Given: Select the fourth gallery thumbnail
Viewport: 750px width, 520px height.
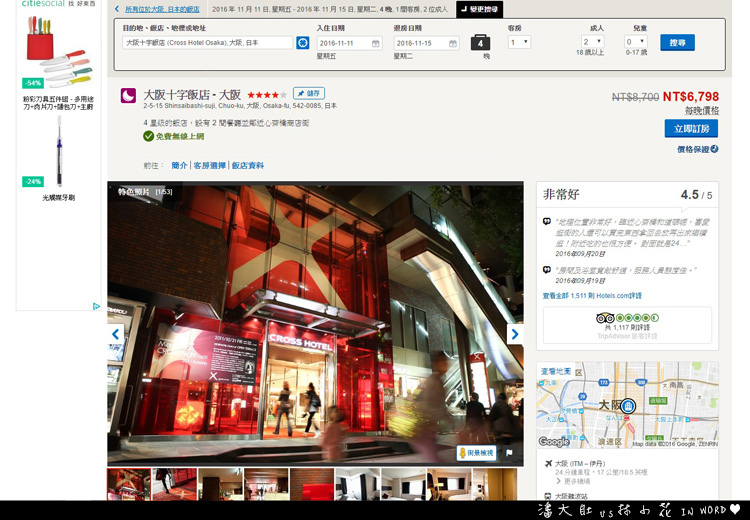Looking at the screenshot, I should pyautogui.click(x=266, y=485).
